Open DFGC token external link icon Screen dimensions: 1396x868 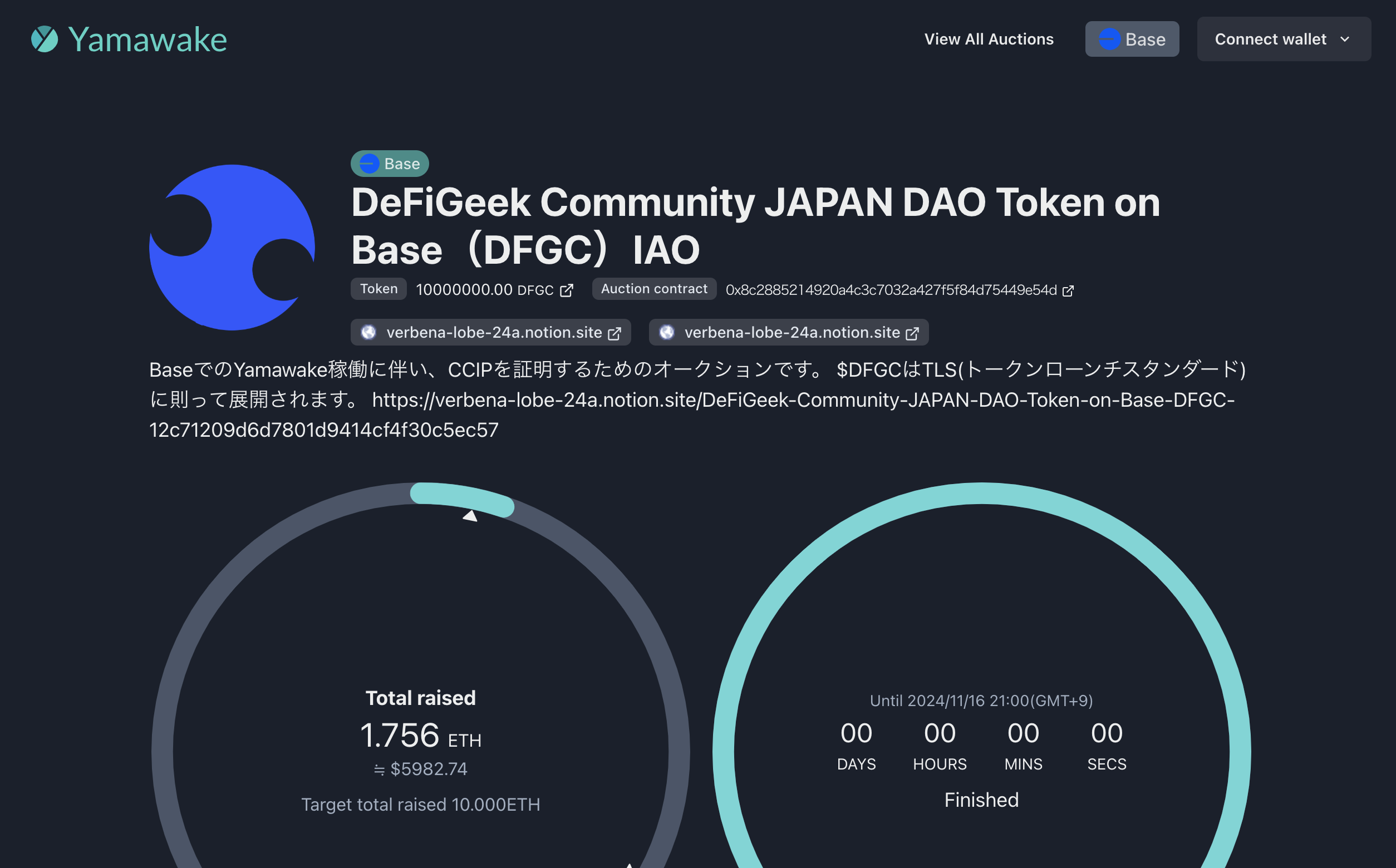(x=567, y=290)
